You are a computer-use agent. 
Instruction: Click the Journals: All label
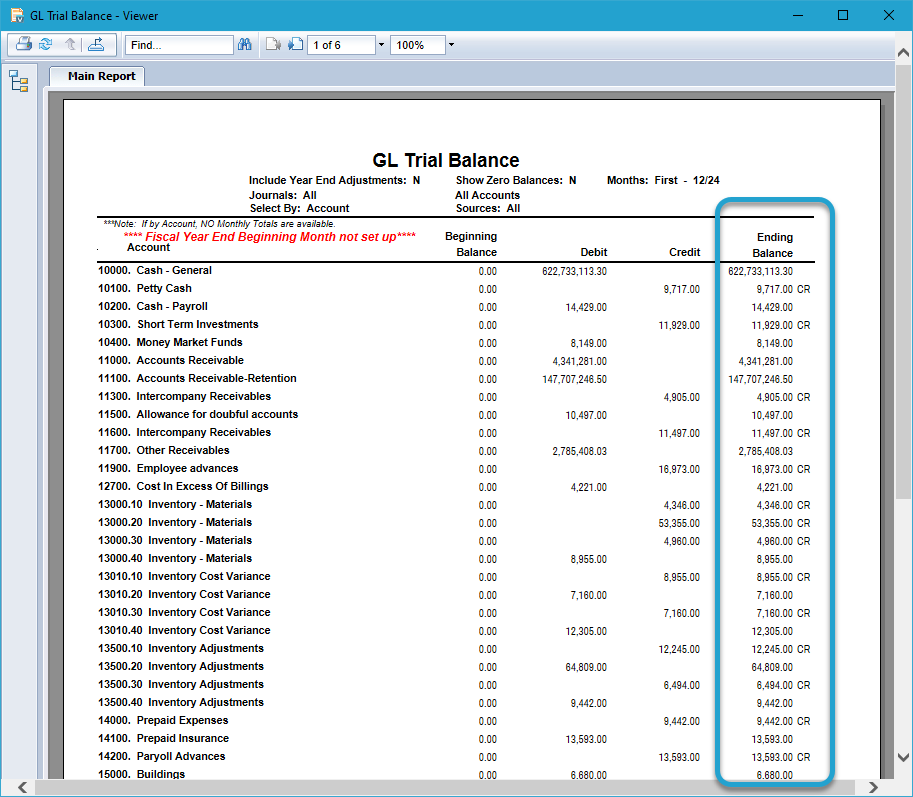tap(282, 195)
